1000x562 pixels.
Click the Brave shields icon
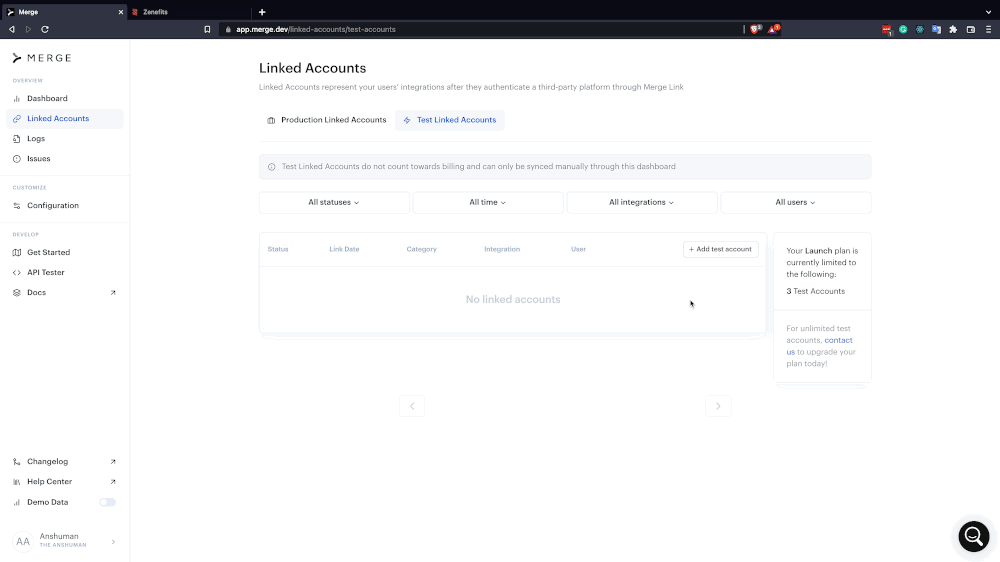point(756,29)
